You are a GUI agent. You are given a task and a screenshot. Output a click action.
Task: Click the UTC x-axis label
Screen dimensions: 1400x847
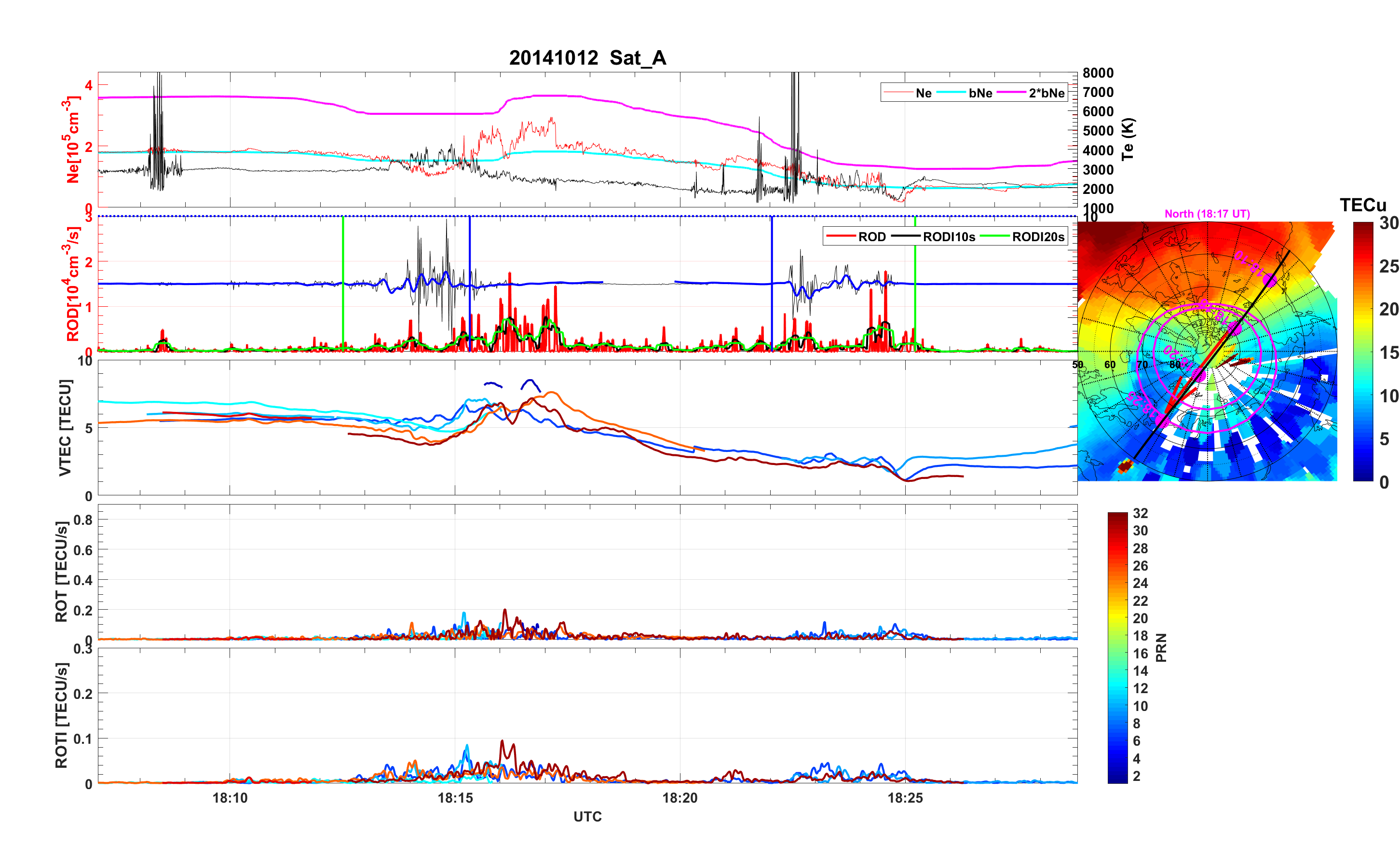(587, 816)
